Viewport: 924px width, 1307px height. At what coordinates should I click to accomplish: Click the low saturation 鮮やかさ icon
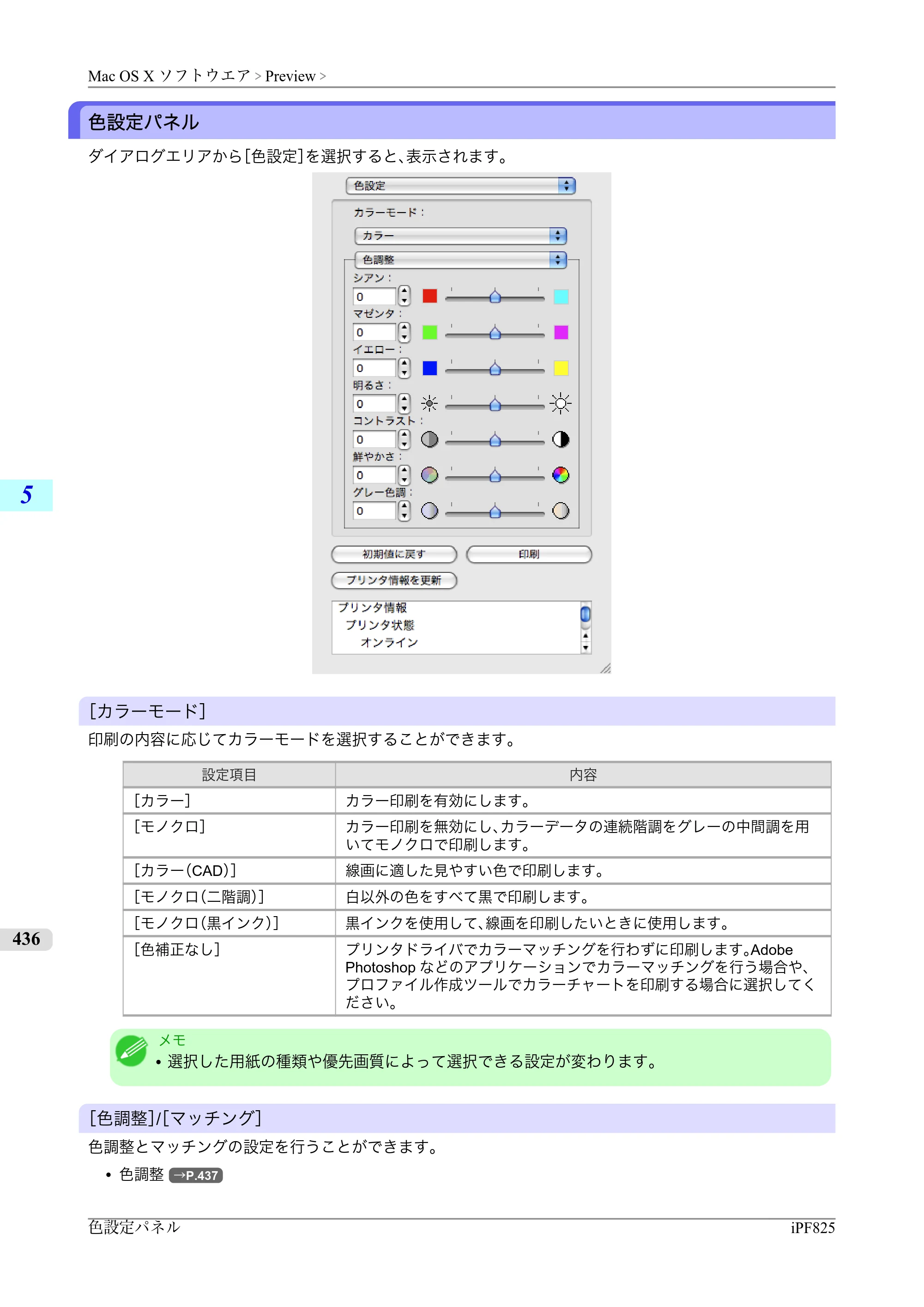(429, 475)
